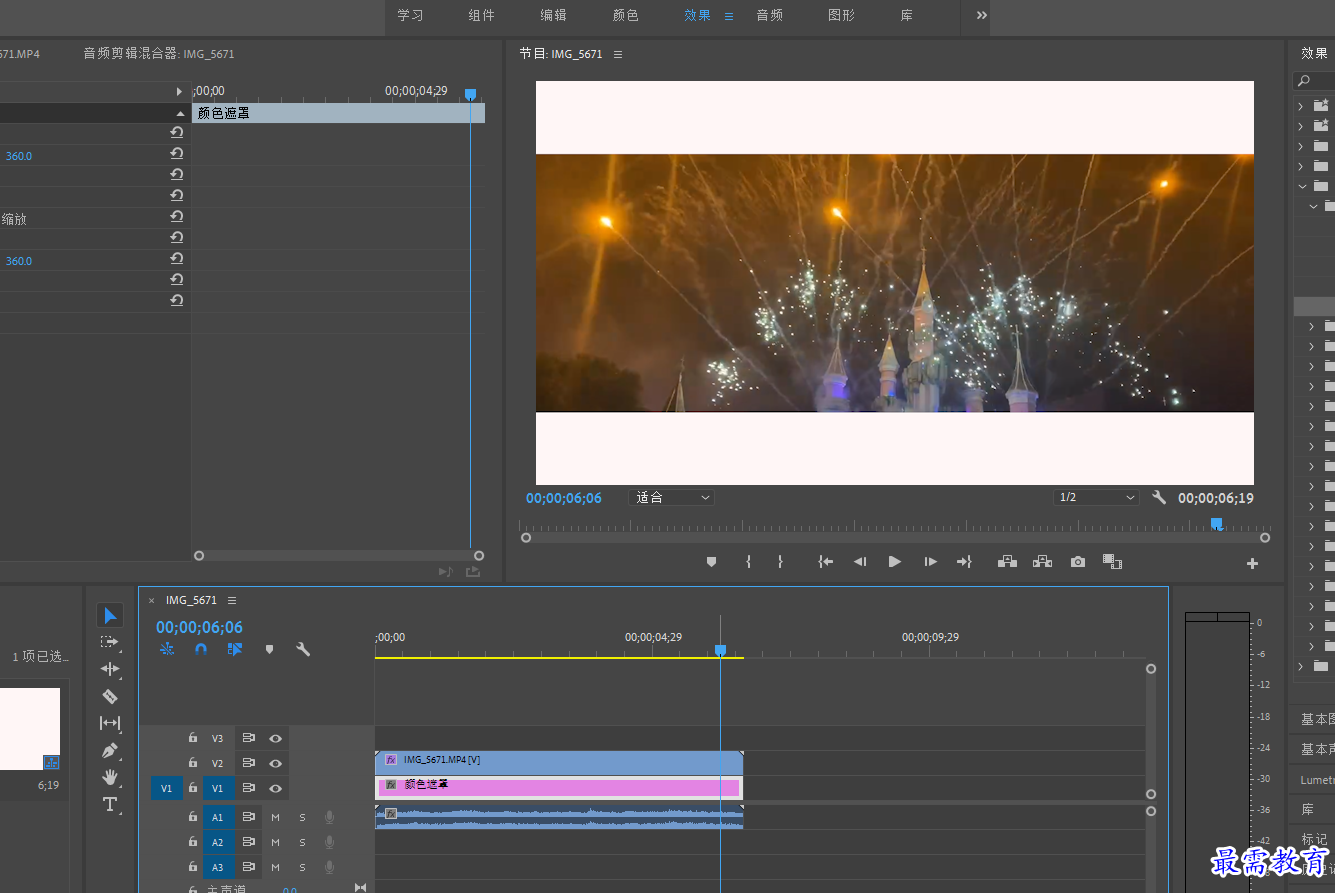Hide track V3 with eye icon
Image resolution: width=1335 pixels, height=893 pixels.
(x=275, y=738)
